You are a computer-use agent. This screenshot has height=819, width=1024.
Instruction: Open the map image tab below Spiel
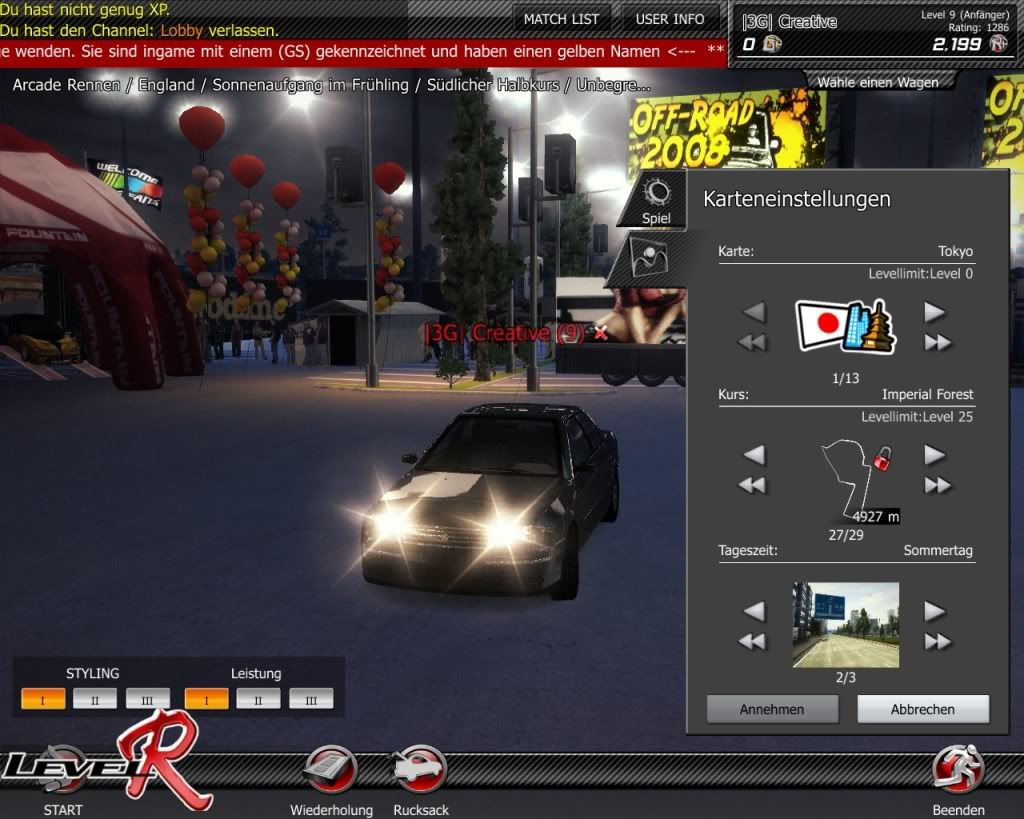654,256
